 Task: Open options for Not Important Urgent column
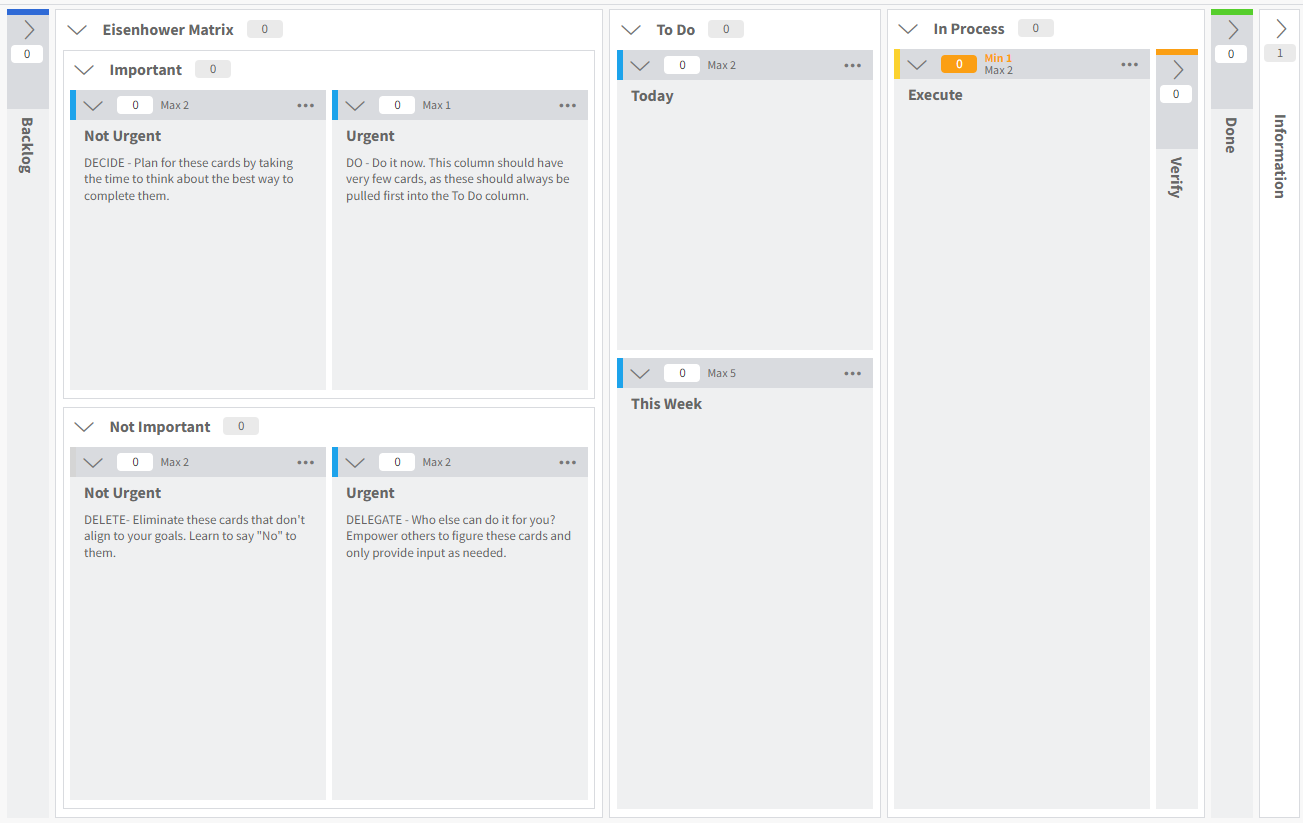[x=568, y=462]
